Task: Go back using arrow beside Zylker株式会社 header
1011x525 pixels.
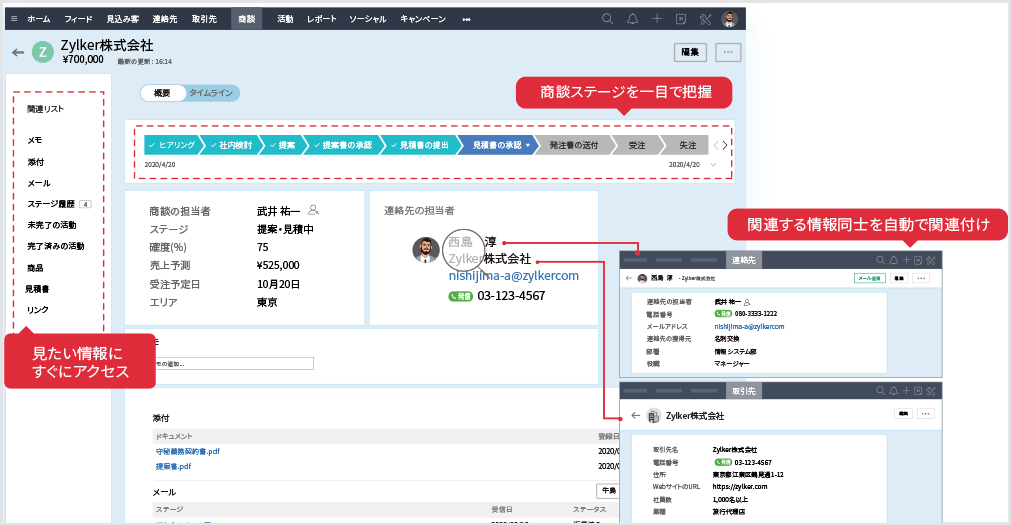Action: [x=18, y=52]
